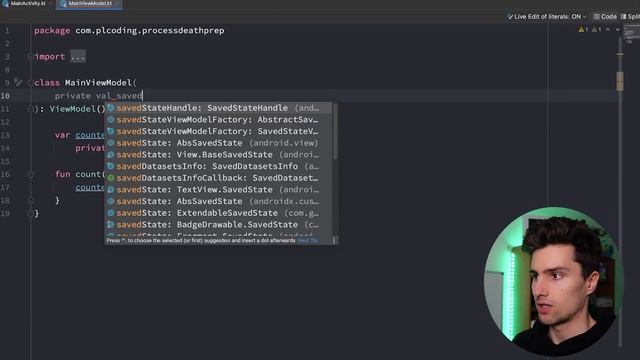The height and width of the screenshot is (360, 640).
Task: Expand the folded import block
Action: click(x=31, y=57)
